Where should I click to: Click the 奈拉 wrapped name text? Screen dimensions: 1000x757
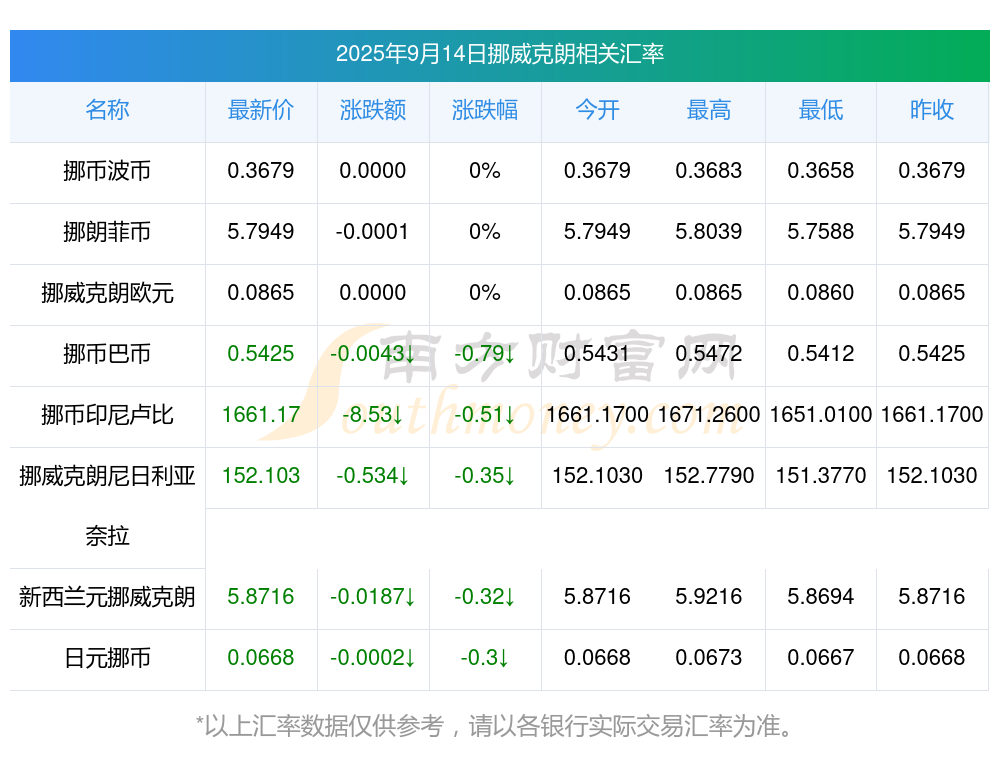pyautogui.click(x=107, y=536)
